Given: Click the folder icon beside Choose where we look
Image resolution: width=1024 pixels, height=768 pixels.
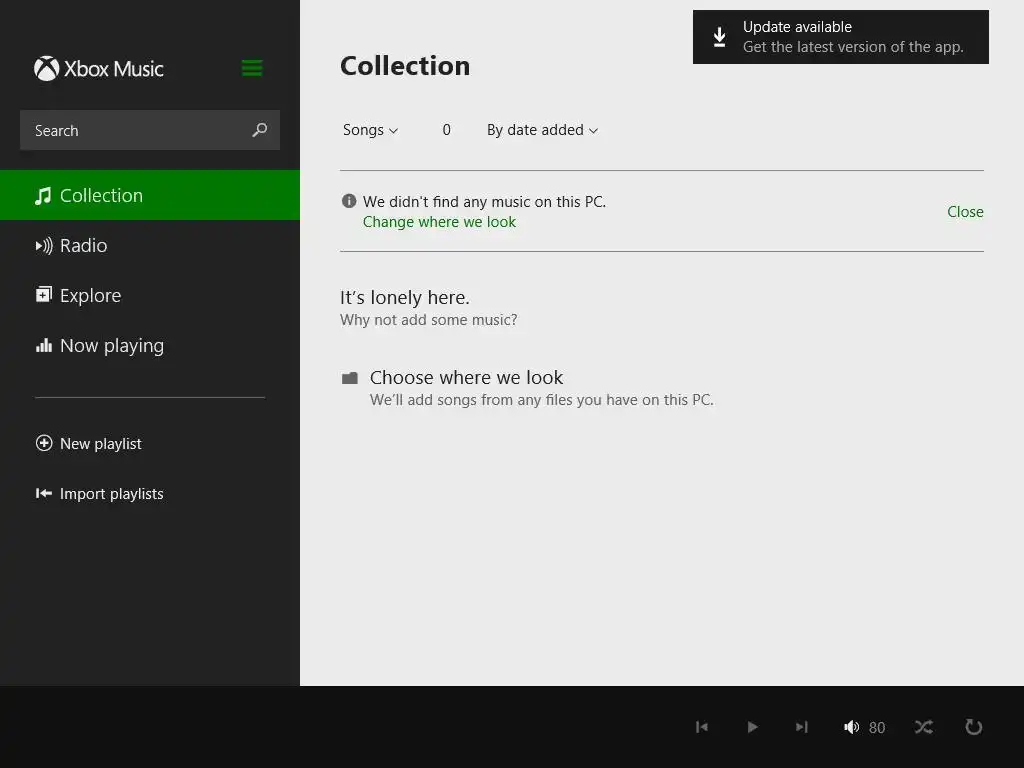Looking at the screenshot, I should click(x=350, y=377).
